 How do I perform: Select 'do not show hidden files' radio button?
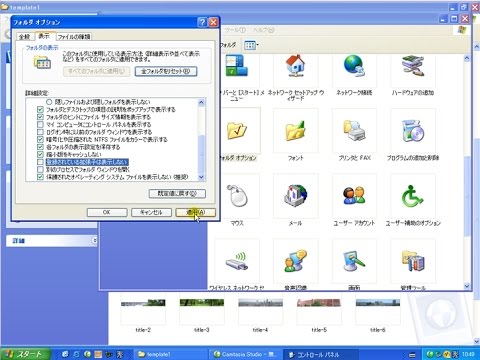pyautogui.click(x=49, y=102)
